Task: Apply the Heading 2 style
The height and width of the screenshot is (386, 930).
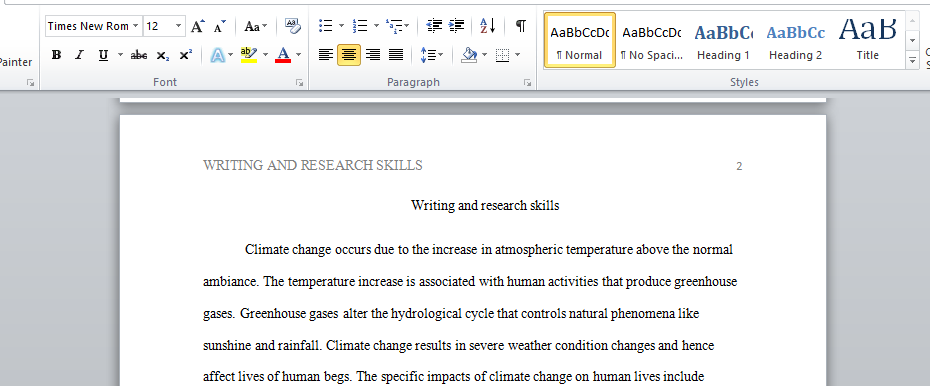Action: 795,40
